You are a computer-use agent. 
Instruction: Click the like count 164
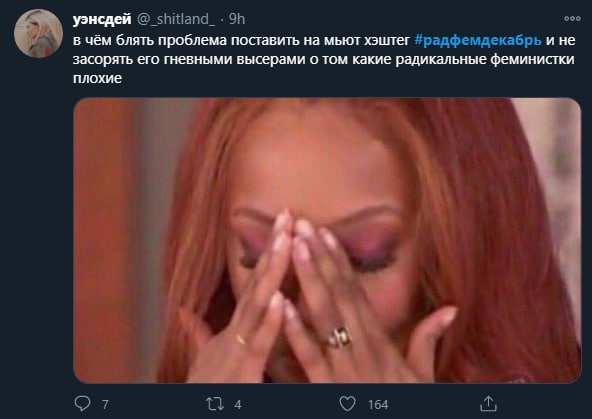[x=378, y=405]
